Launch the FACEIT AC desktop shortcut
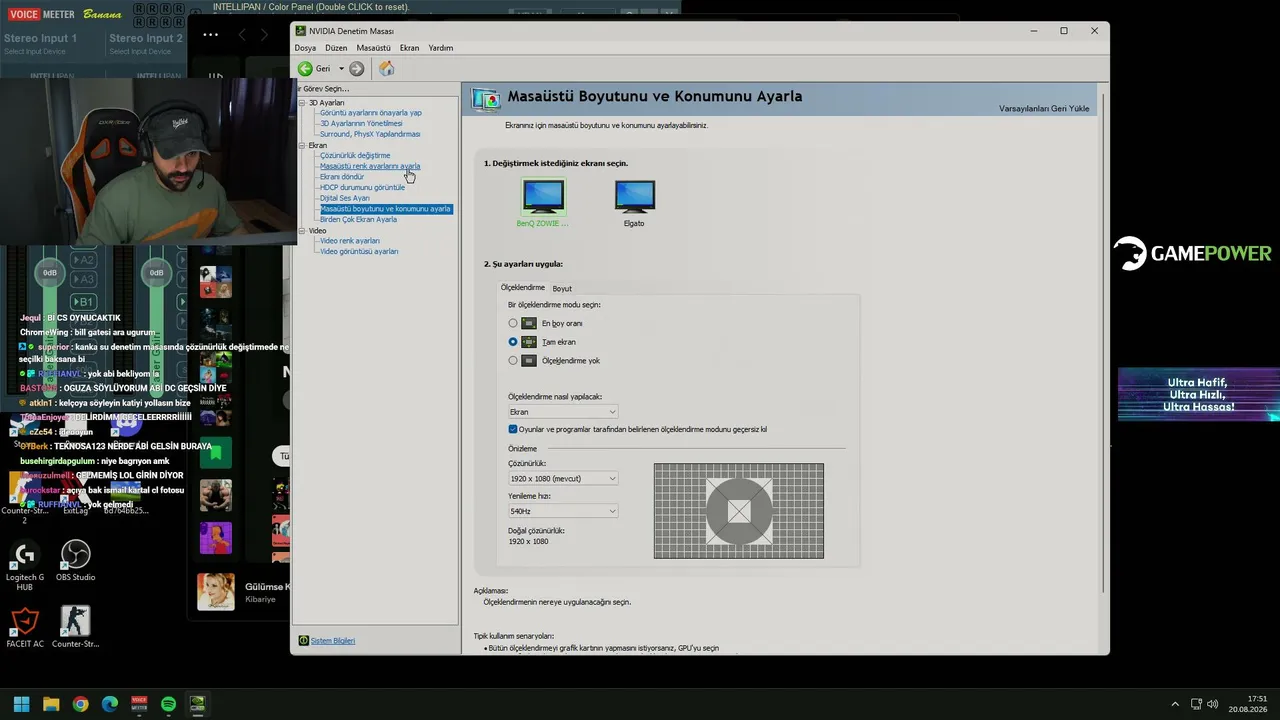The height and width of the screenshot is (720, 1280). click(x=25, y=628)
